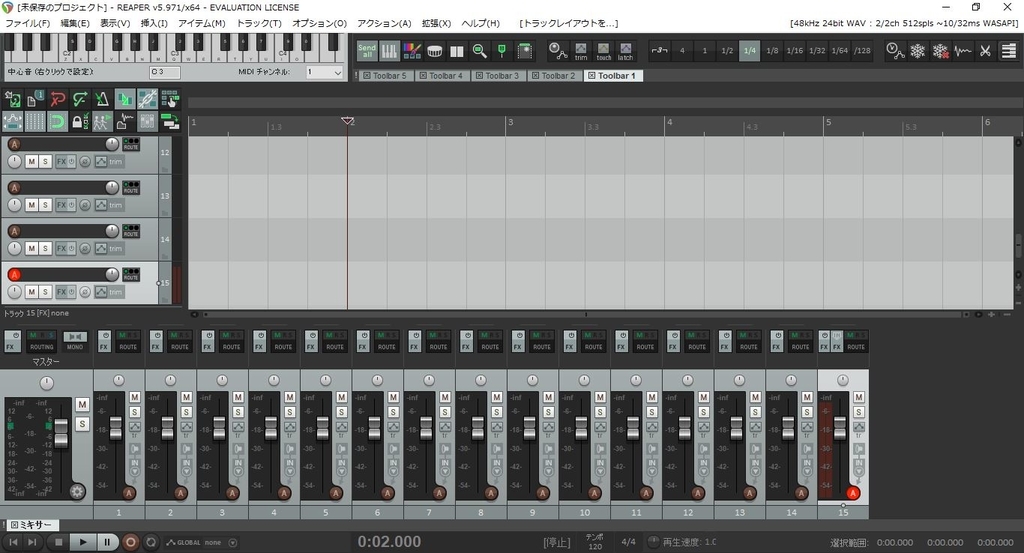This screenshot has width=1024, height=553.
Task: Open the ファイル(F) menu
Action: tap(27, 23)
